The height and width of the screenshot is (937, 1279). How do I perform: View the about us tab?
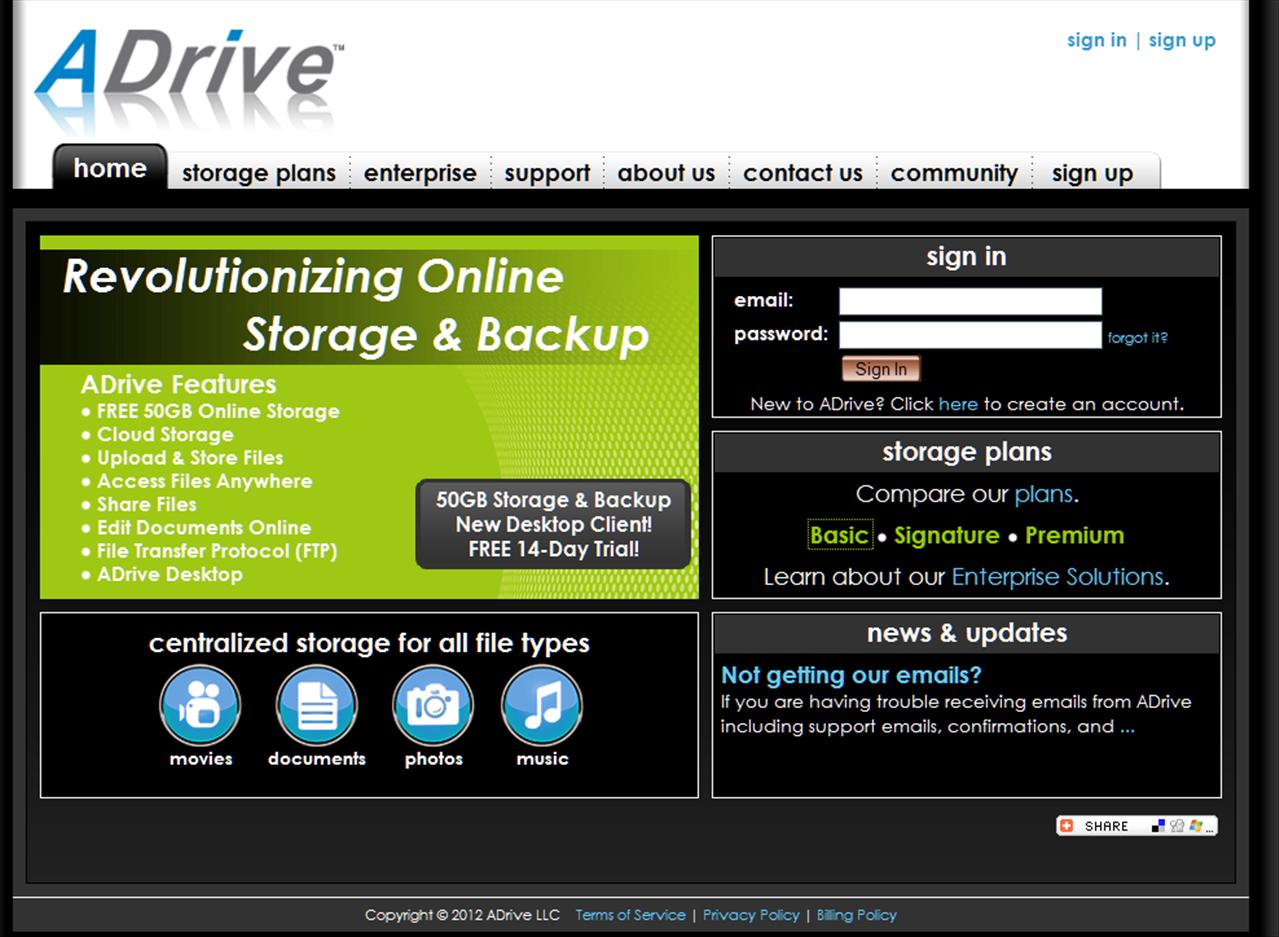pos(666,173)
